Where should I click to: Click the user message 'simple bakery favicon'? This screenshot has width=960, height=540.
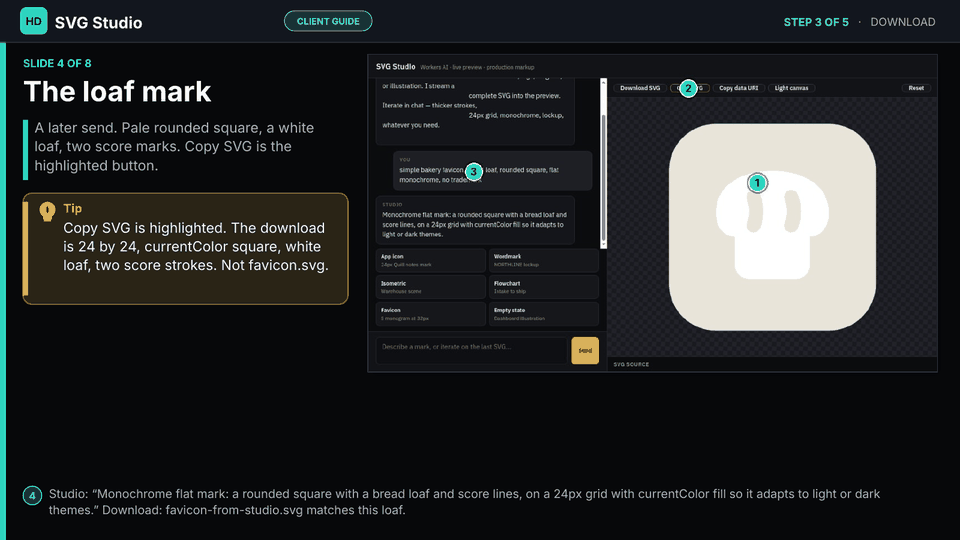point(492,171)
